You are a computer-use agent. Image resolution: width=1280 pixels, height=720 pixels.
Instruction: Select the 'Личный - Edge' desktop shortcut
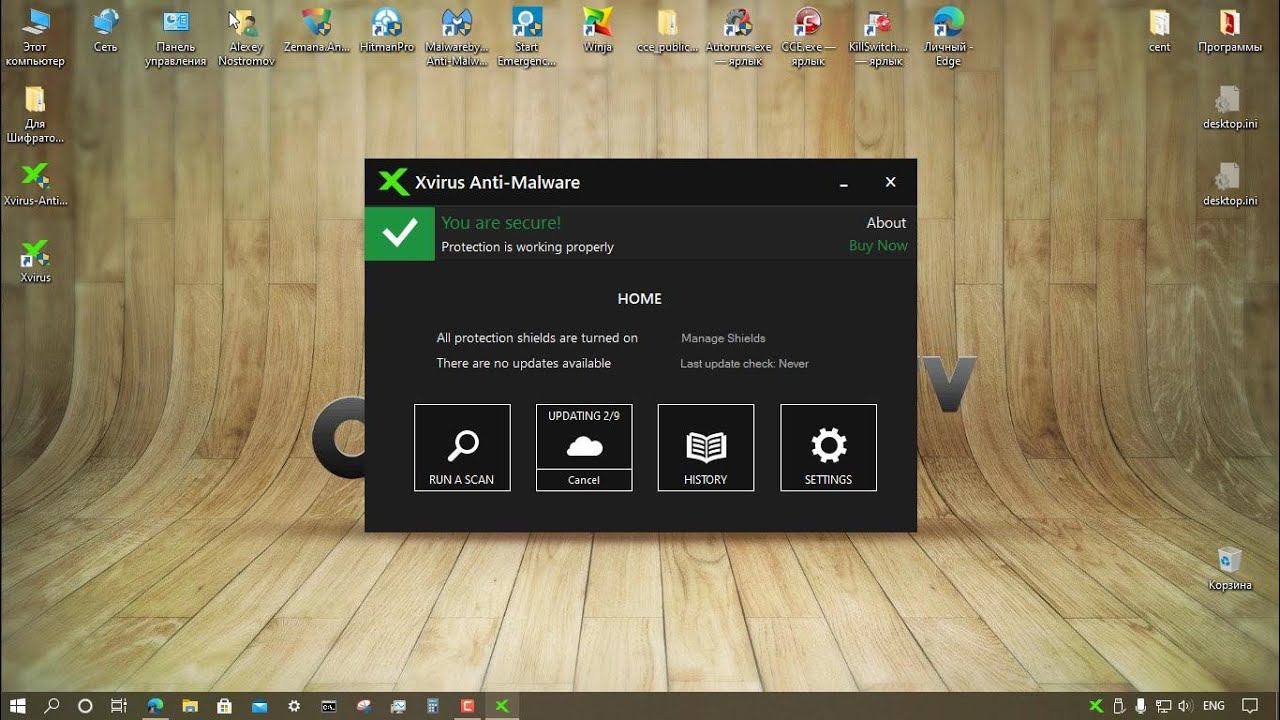(948, 37)
